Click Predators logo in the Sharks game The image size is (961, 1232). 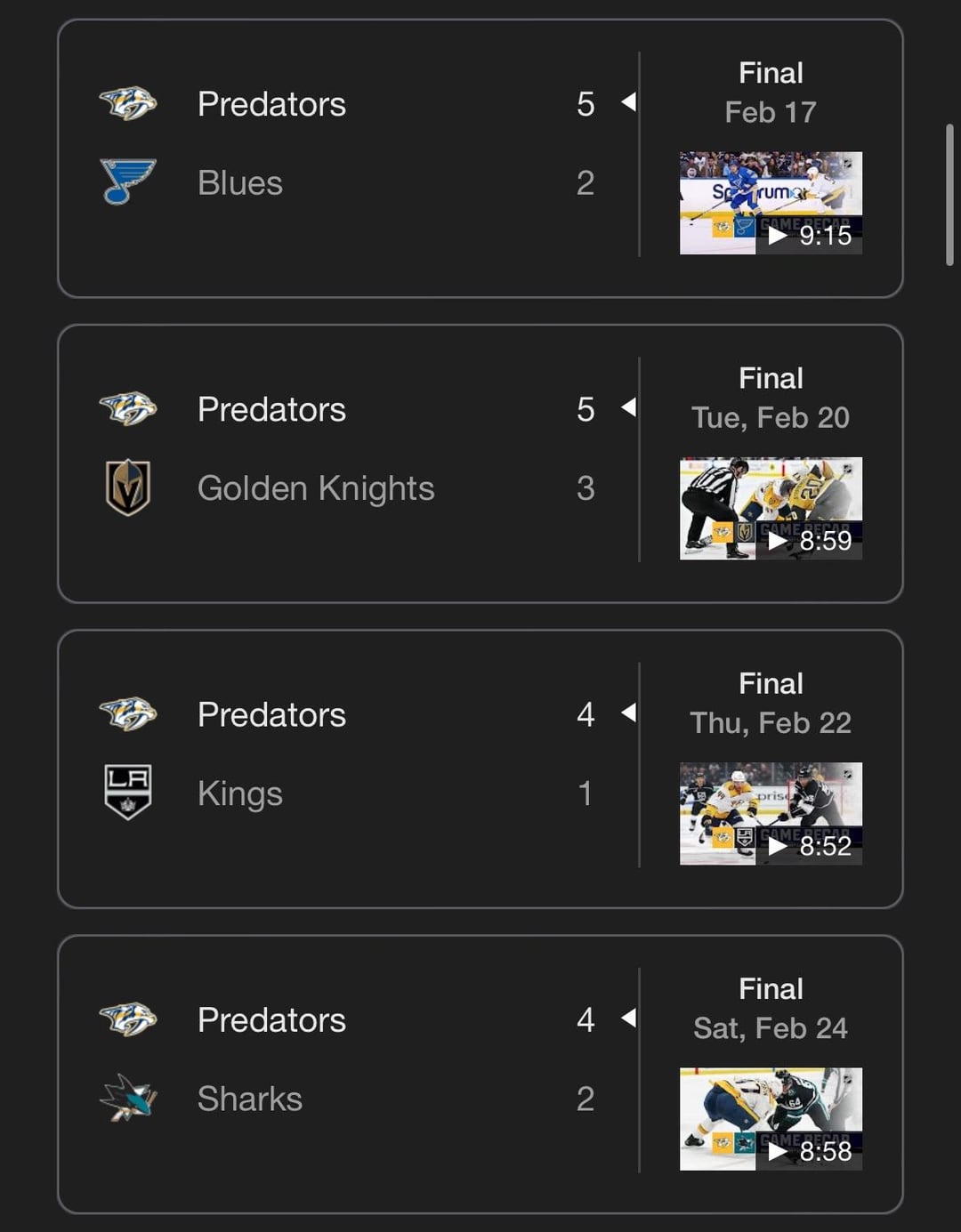[128, 1019]
